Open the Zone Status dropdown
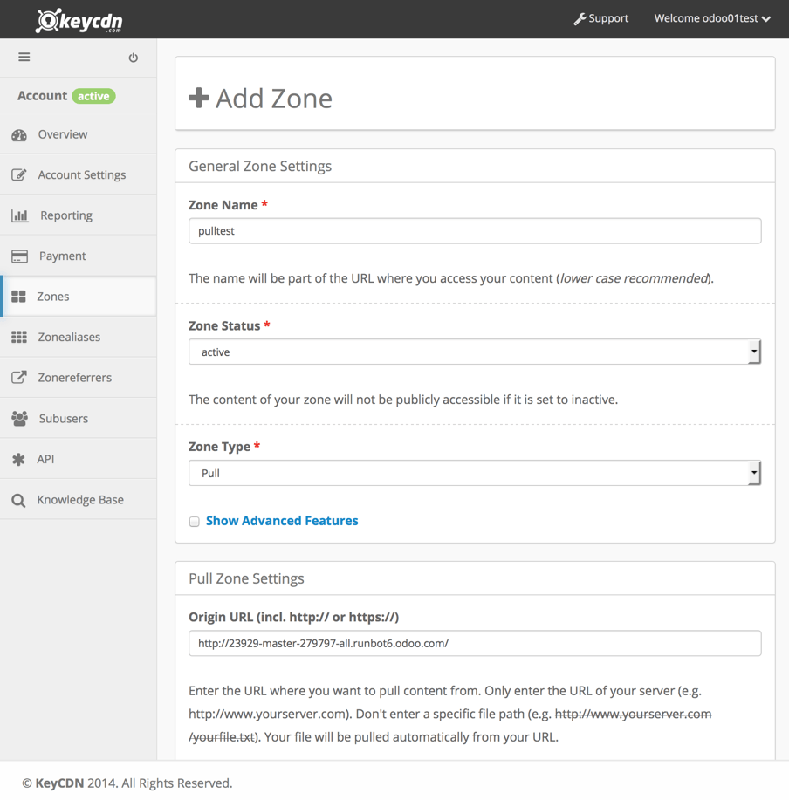789x800 pixels. (x=475, y=352)
